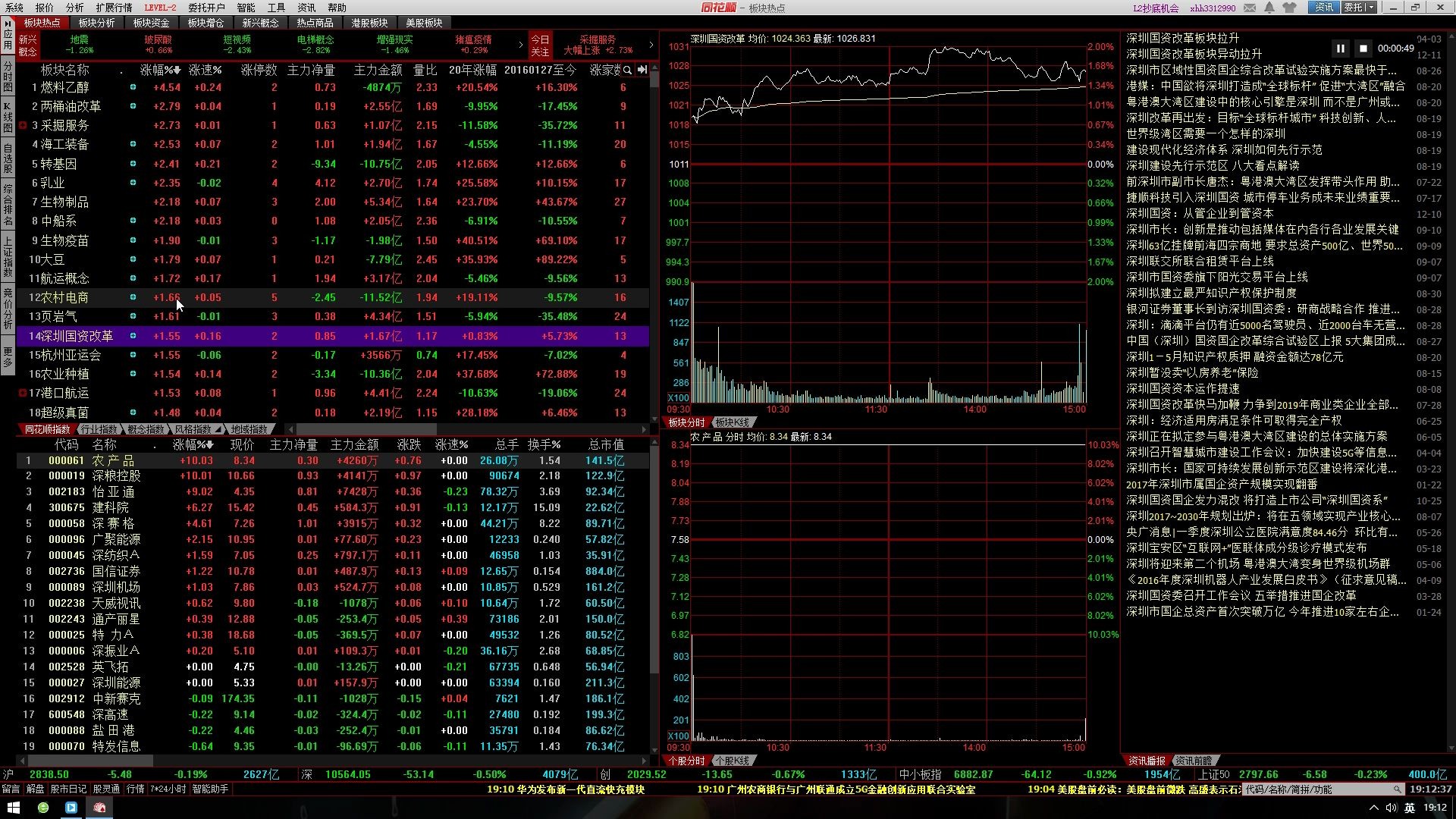Toggle the red flag on 采掘服务 row
The image size is (1456, 819).
coord(23,126)
